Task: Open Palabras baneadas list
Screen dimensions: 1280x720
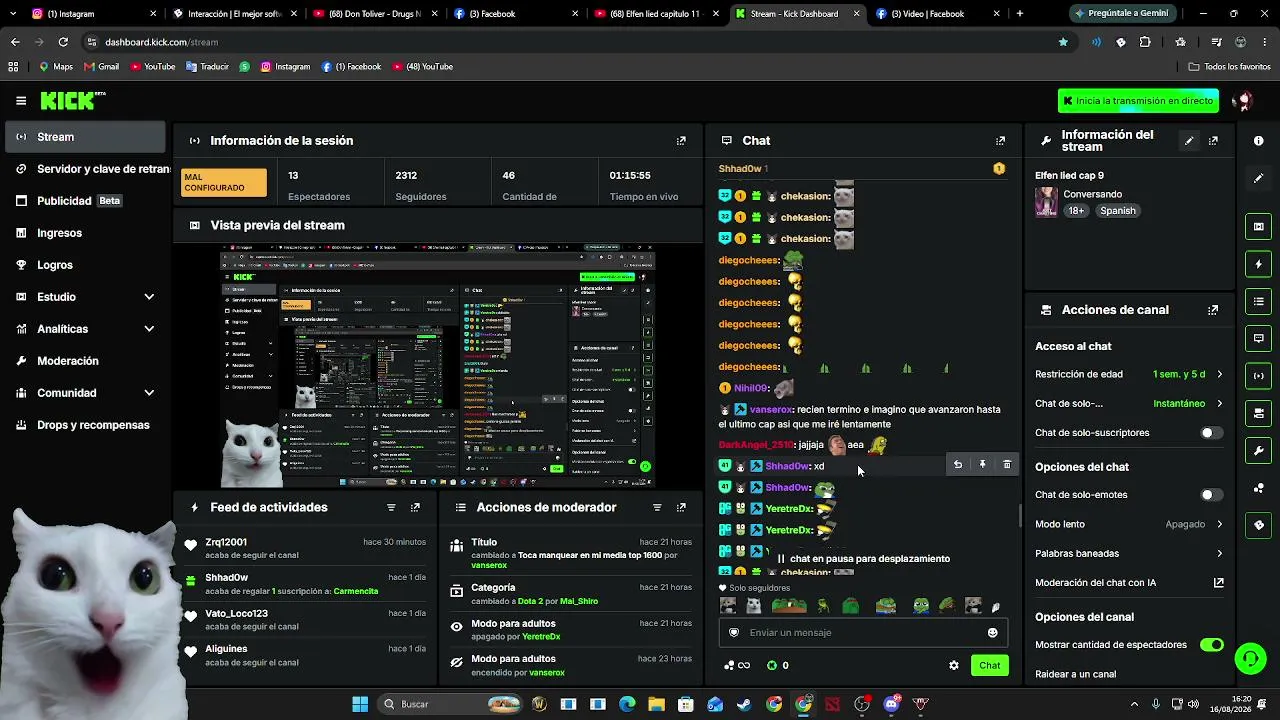Action: [x=1129, y=553]
